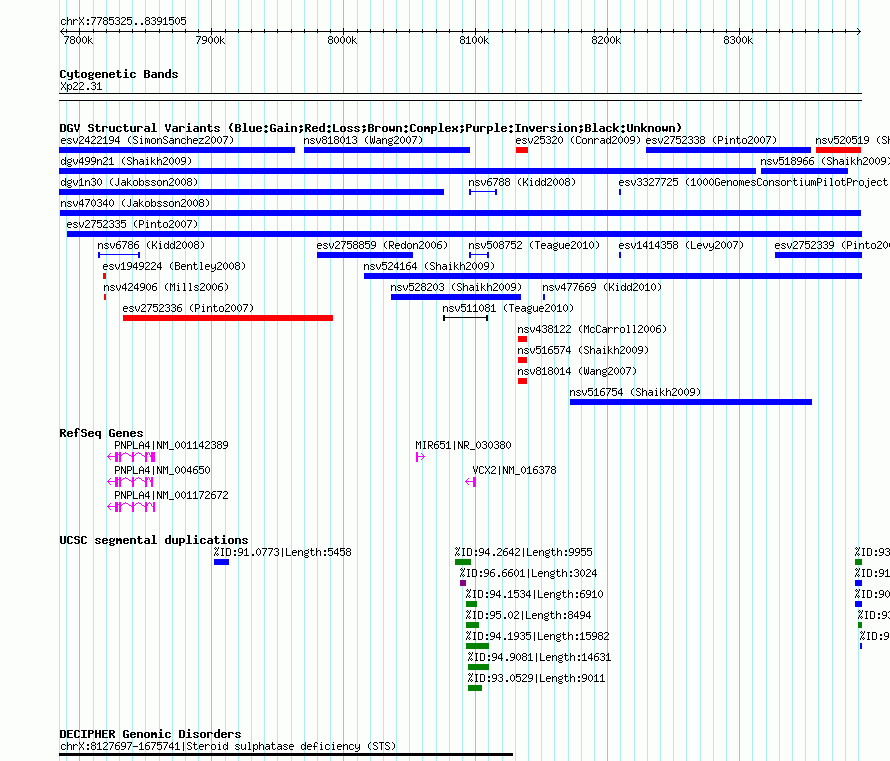Click the esv2758859 (Redon2006) blue bar
Viewport: 890px width, 761px height.
click(365, 255)
